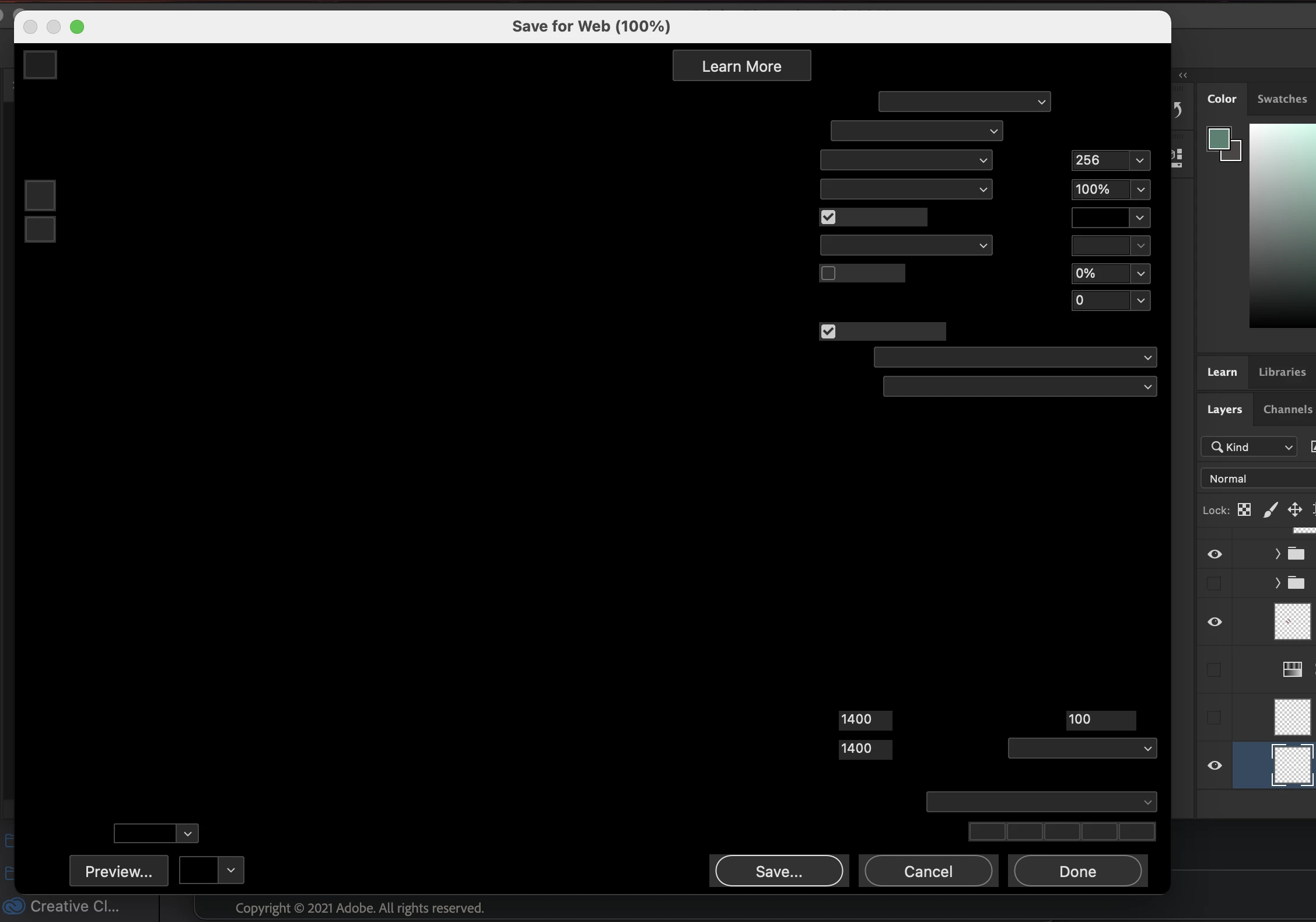Click the Creative Cloud icon in the taskbar
The width and height of the screenshot is (1316, 922).
click(14, 906)
